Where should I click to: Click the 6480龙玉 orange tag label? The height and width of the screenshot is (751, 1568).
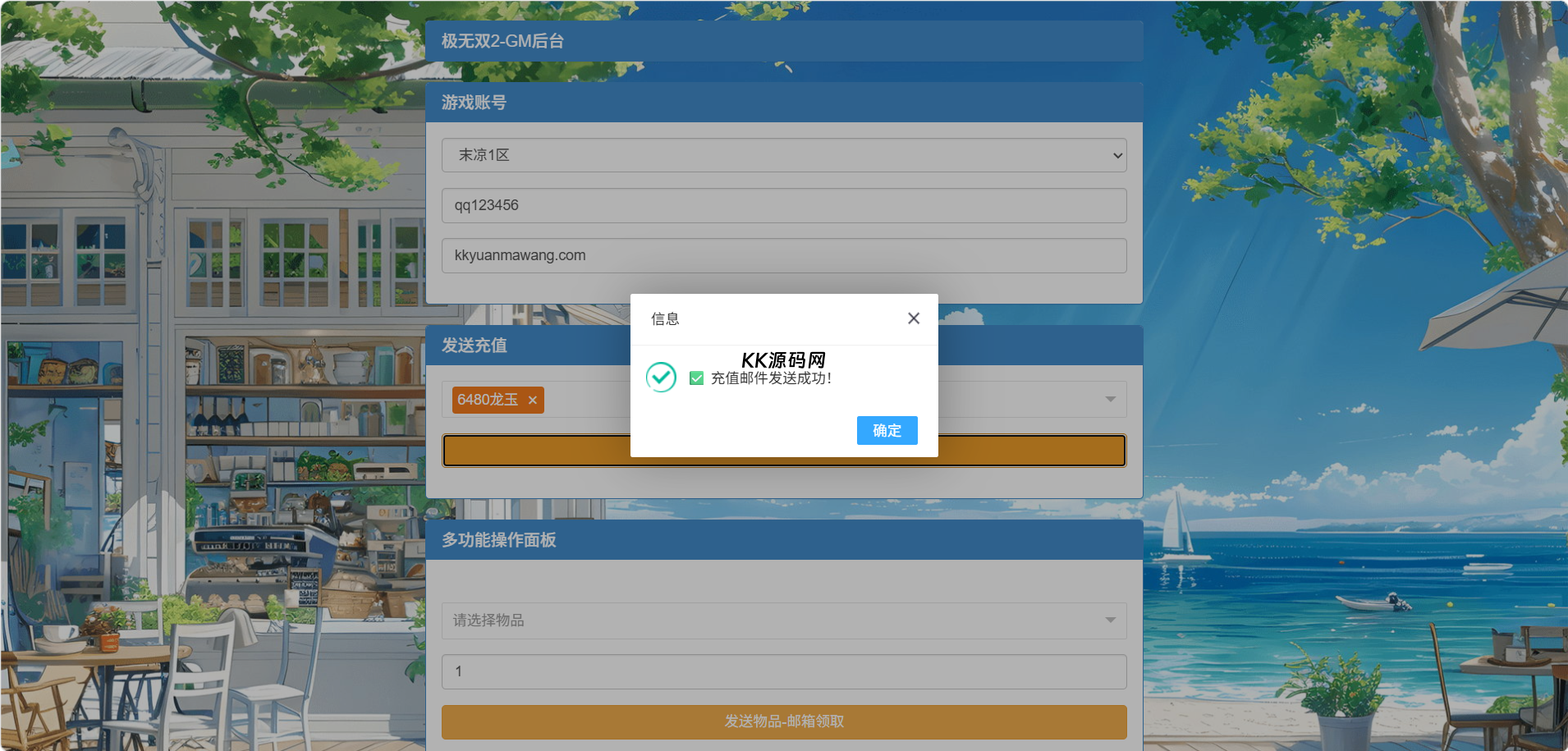(488, 400)
